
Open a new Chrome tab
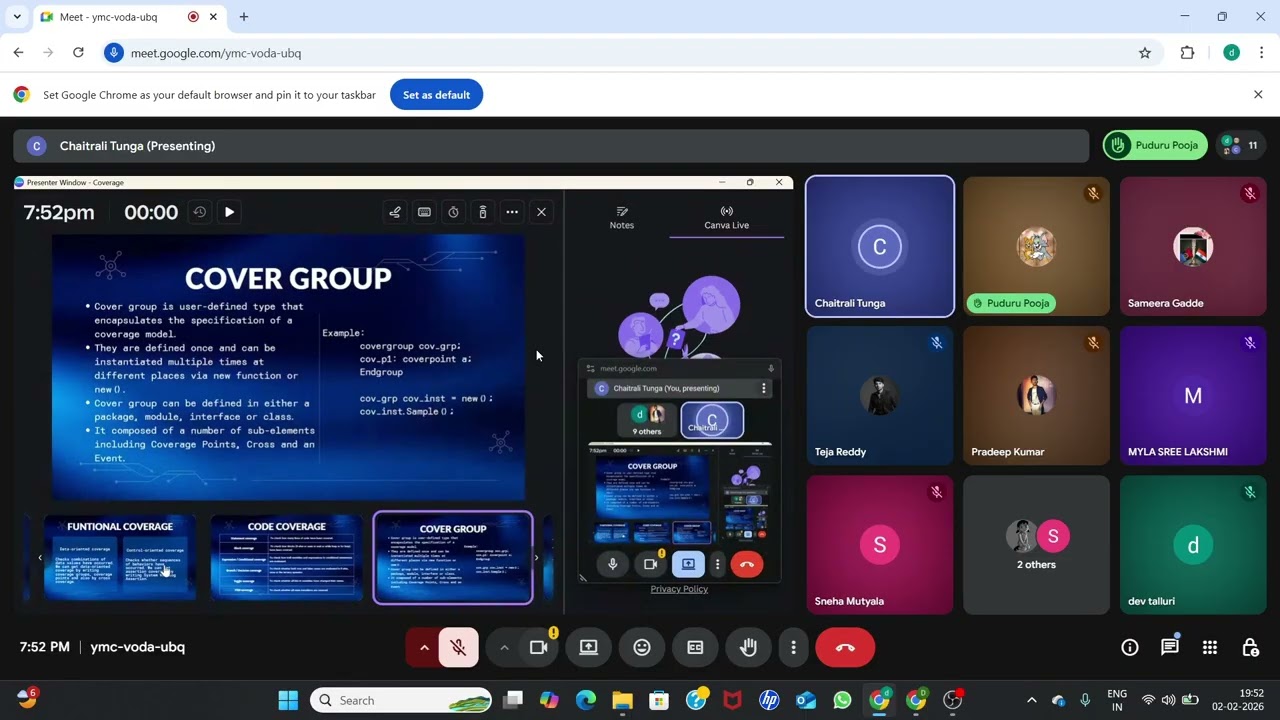[x=243, y=17]
